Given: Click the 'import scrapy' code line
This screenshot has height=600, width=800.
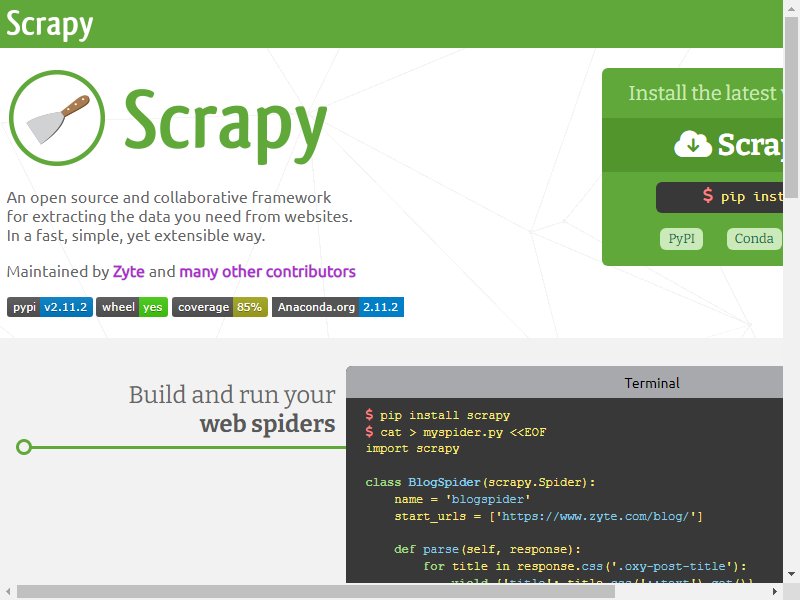Looking at the screenshot, I should click(412, 448).
